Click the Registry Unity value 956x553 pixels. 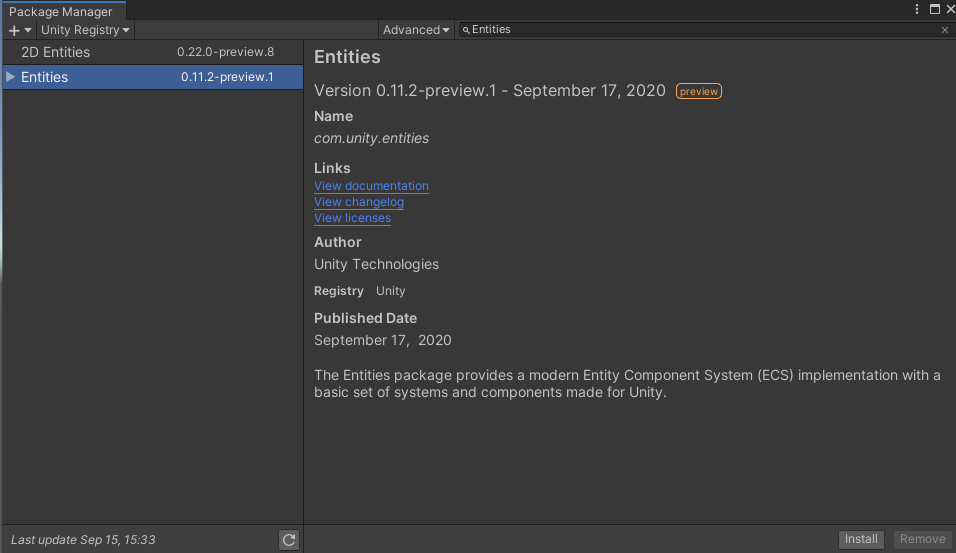pos(390,291)
